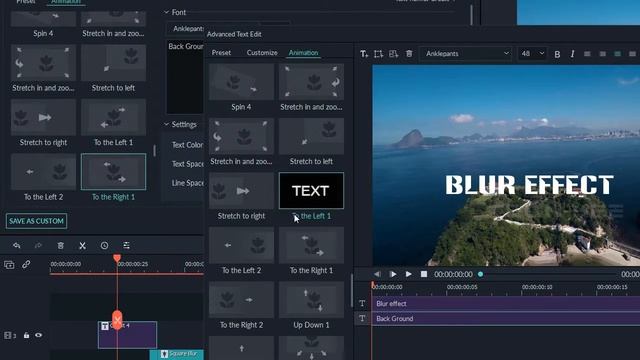Open the sliders edit icon in the timeline toolbar
The width and height of the screenshot is (640, 360).
(x=127, y=245)
